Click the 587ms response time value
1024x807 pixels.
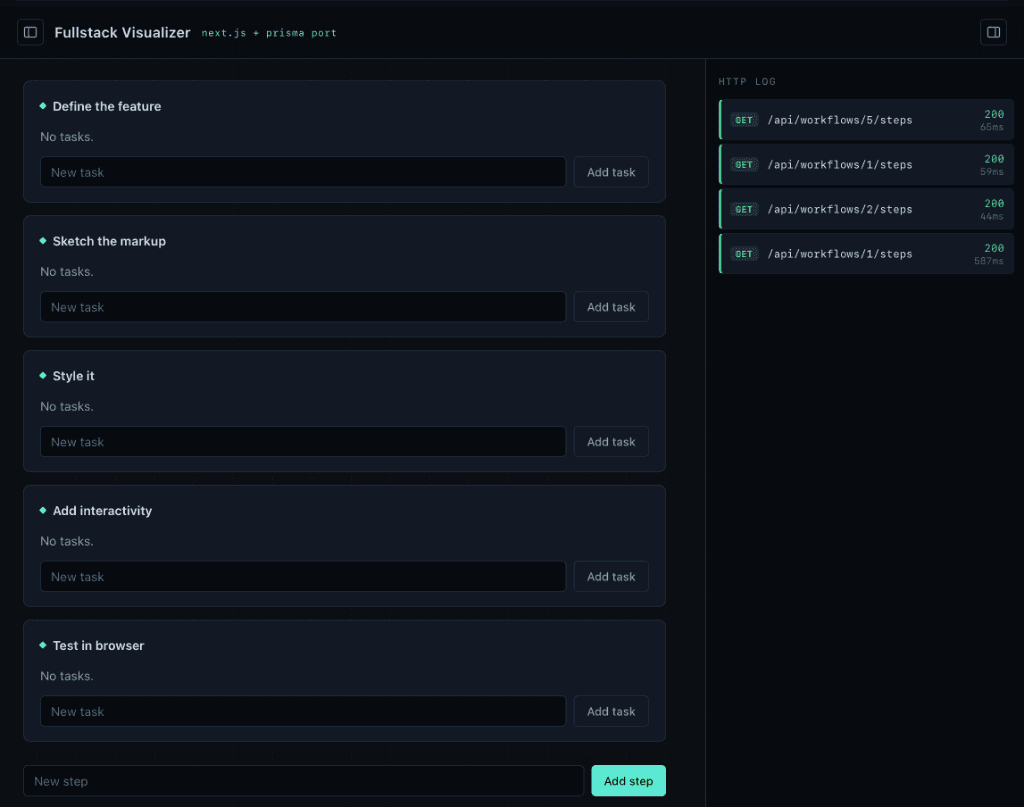pyautogui.click(x=989, y=261)
